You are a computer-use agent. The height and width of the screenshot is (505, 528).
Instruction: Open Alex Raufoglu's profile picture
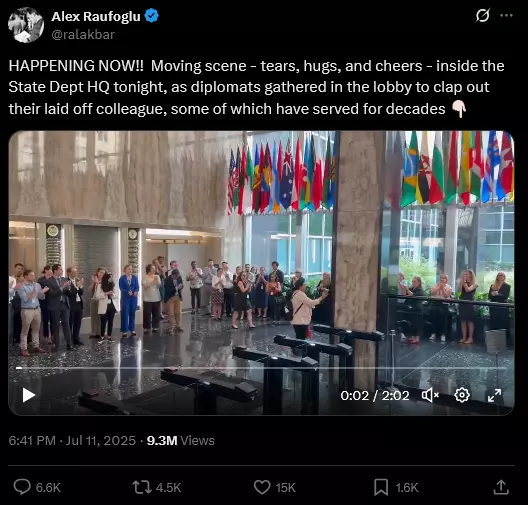tap(26, 25)
